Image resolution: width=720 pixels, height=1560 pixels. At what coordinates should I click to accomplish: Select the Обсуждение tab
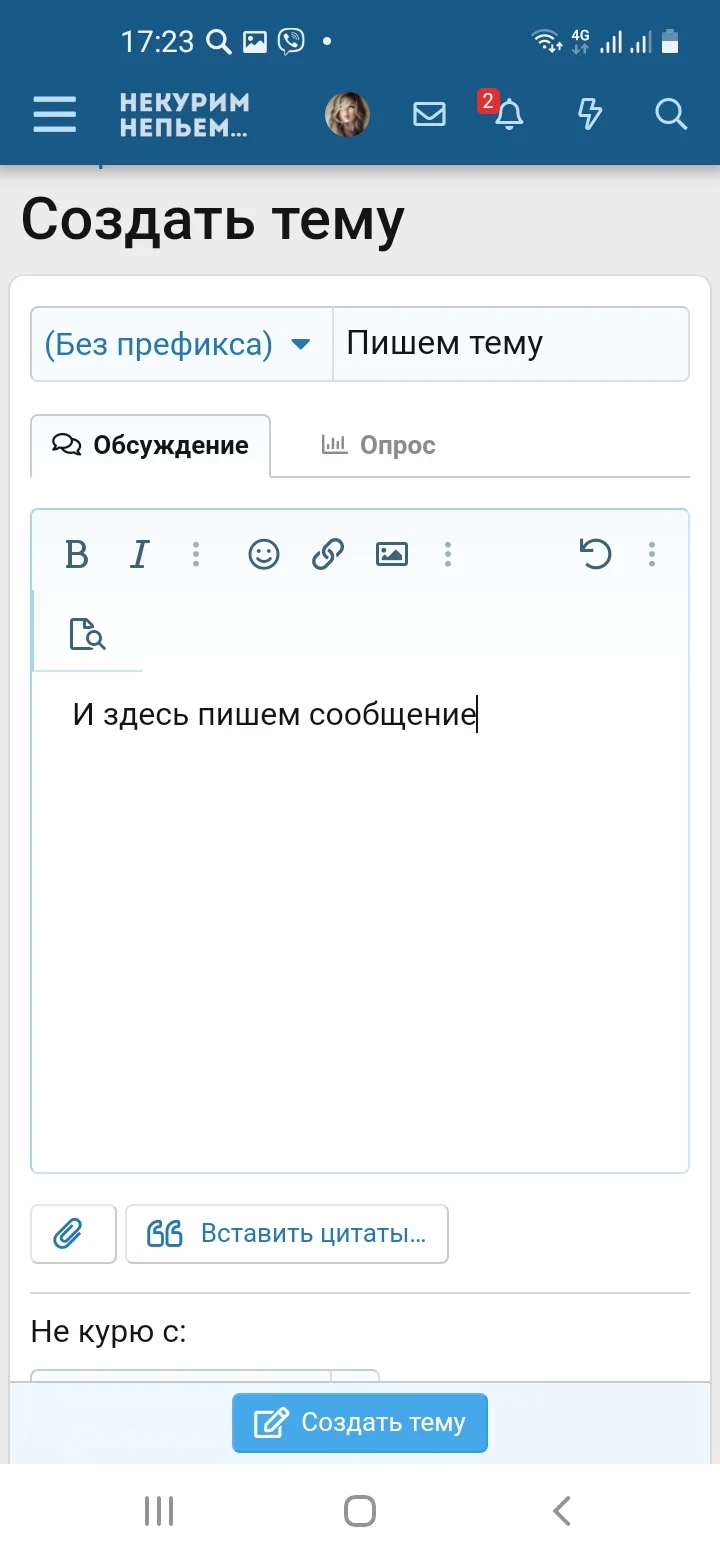point(150,445)
